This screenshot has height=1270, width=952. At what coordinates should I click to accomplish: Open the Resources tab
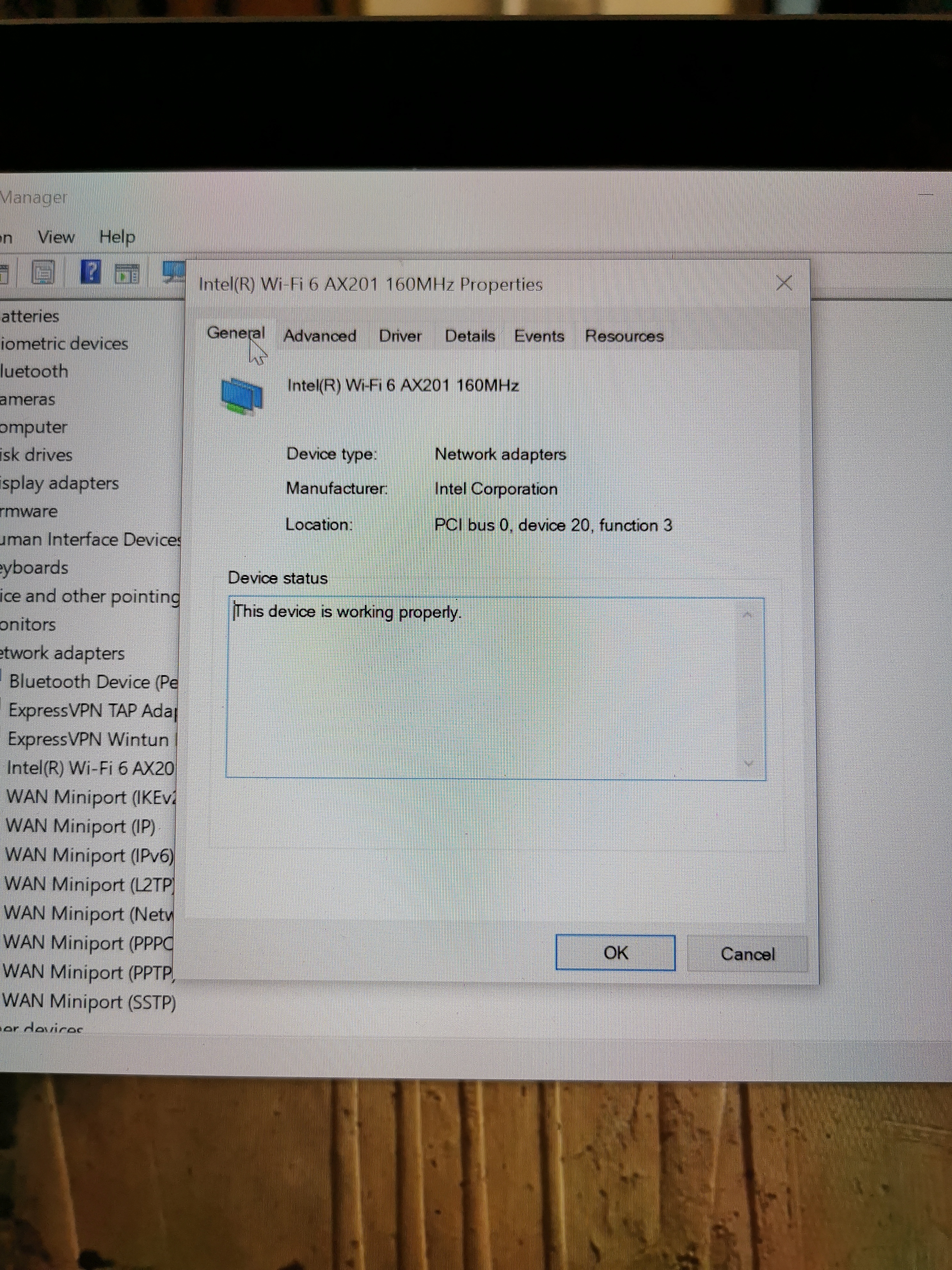click(x=624, y=336)
